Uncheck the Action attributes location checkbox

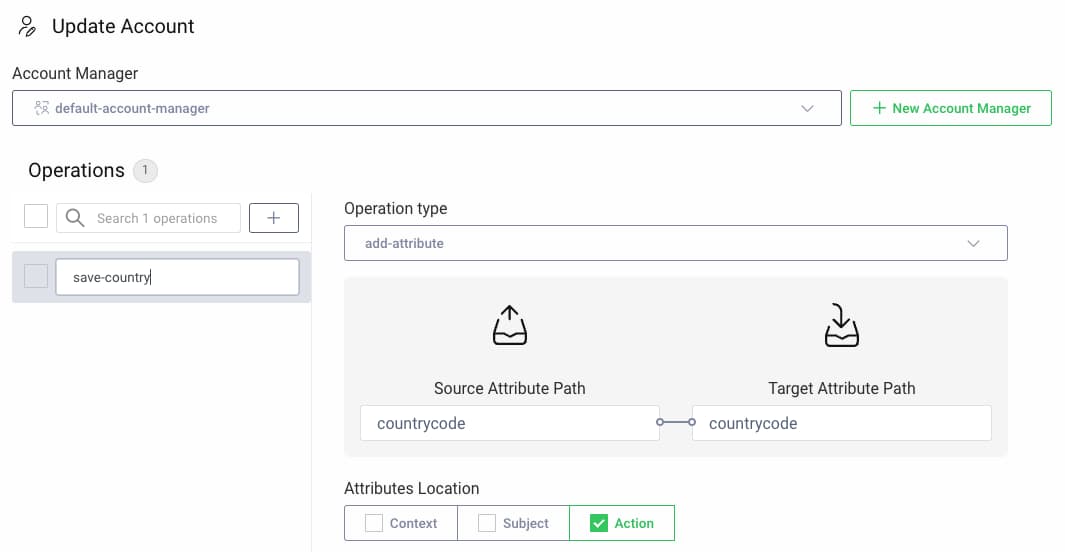point(598,523)
